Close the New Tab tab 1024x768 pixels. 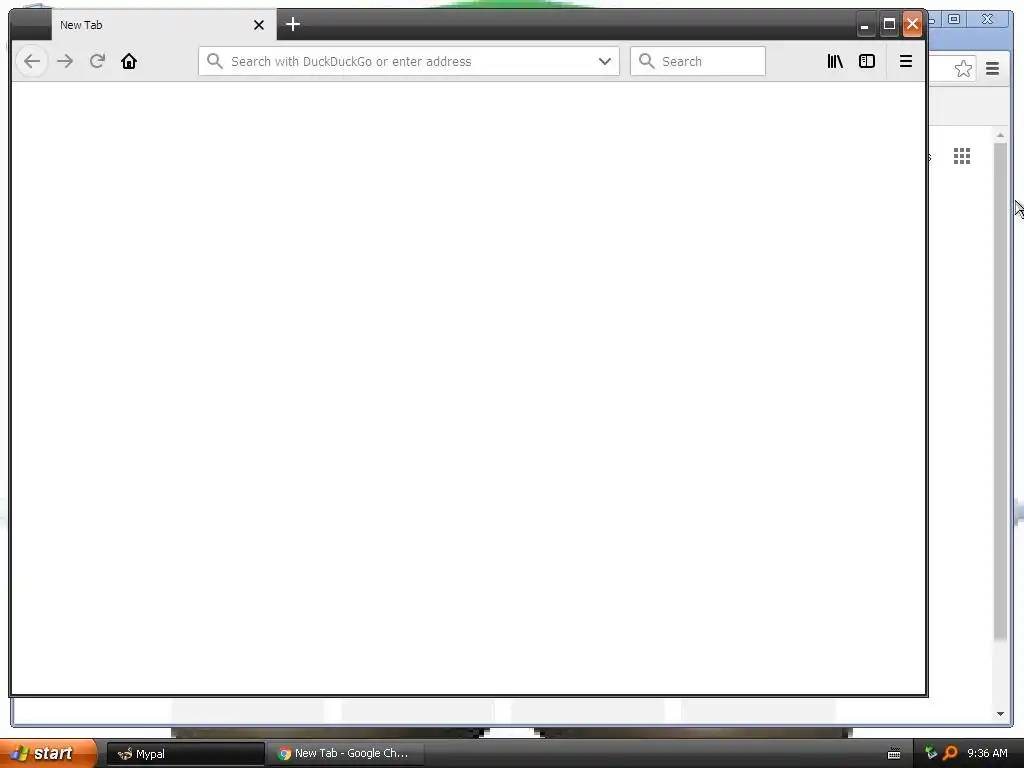(259, 25)
